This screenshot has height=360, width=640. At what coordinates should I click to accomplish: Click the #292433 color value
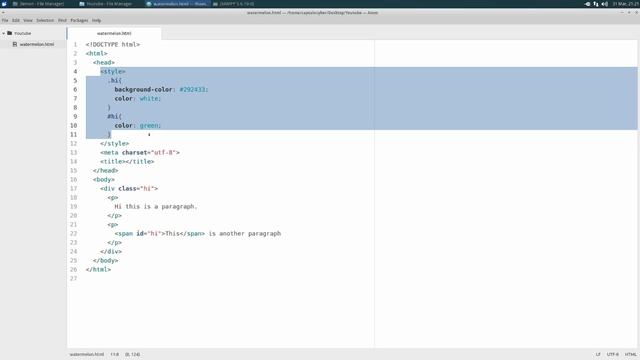pyautogui.click(x=193, y=89)
